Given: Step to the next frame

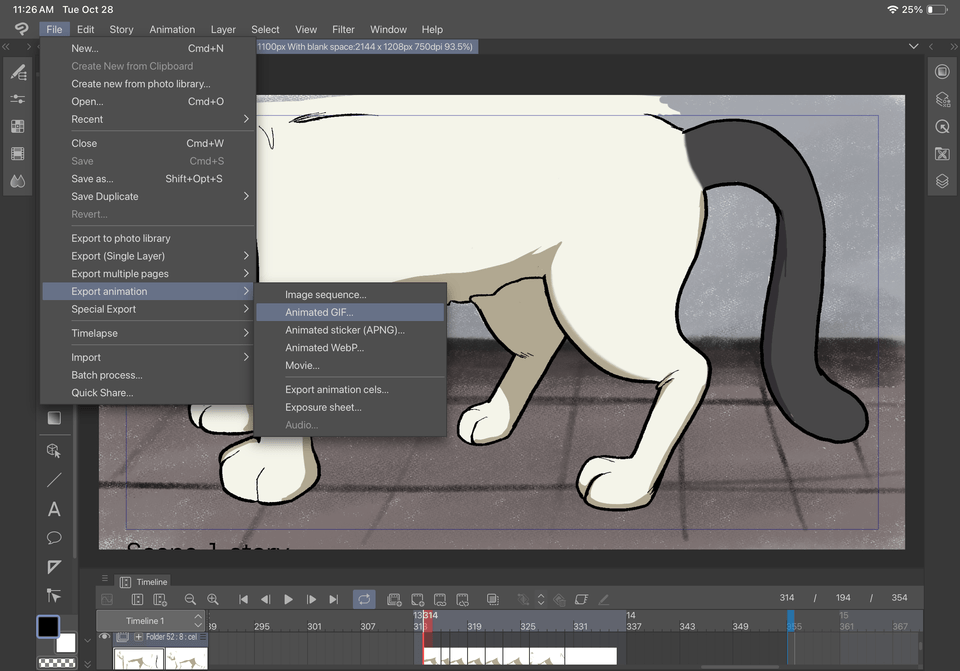Looking at the screenshot, I should click(x=311, y=599).
